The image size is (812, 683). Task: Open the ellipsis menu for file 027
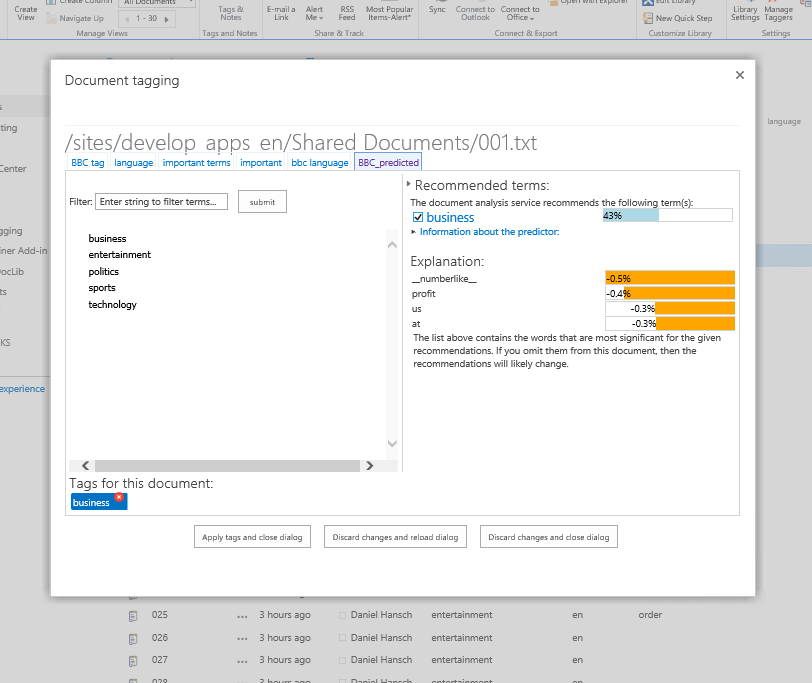tap(242, 660)
